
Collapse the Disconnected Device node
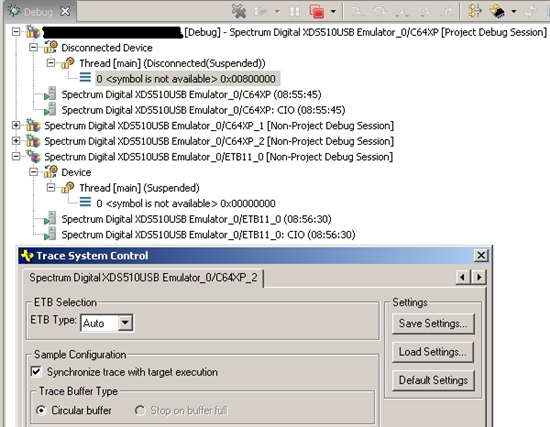click(x=33, y=47)
